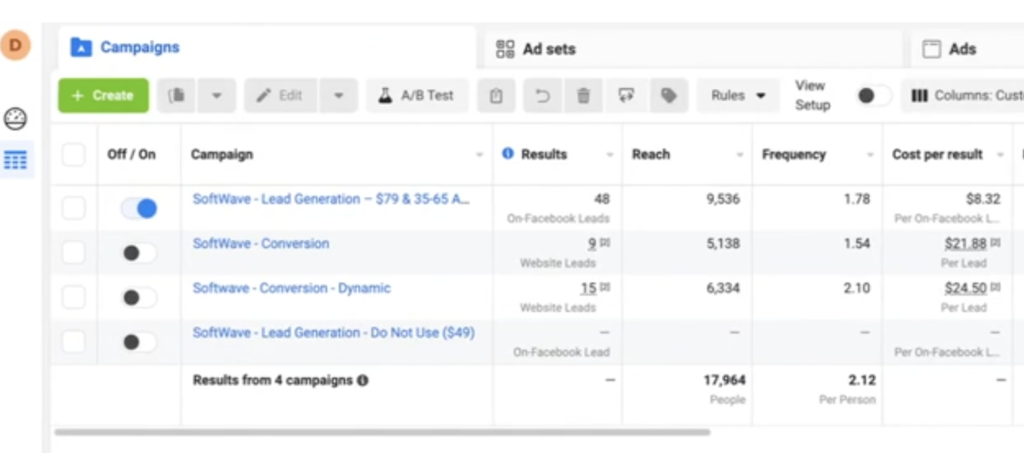Click the Off / On column header

[131, 155]
